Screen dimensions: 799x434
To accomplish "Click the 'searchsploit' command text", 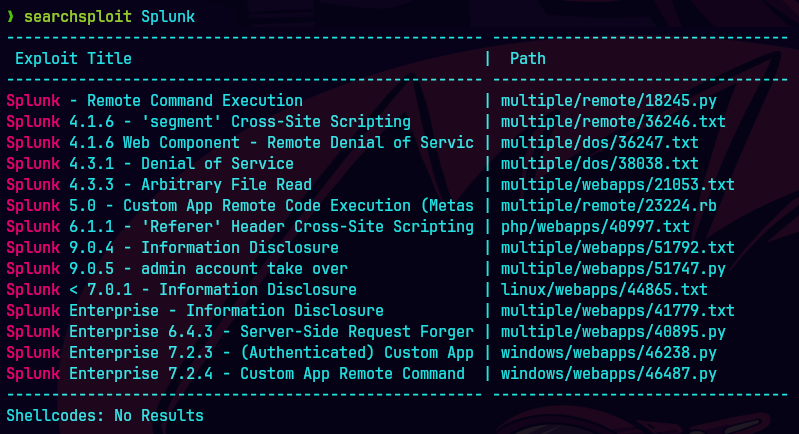I will tap(78, 17).
